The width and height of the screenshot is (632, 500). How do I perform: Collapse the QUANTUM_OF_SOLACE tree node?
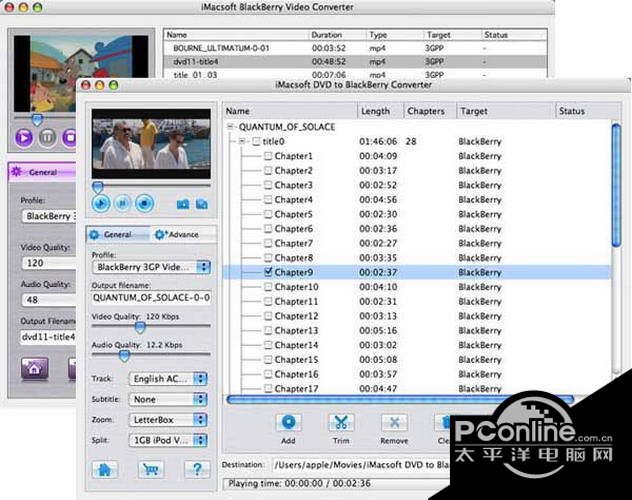point(230,127)
